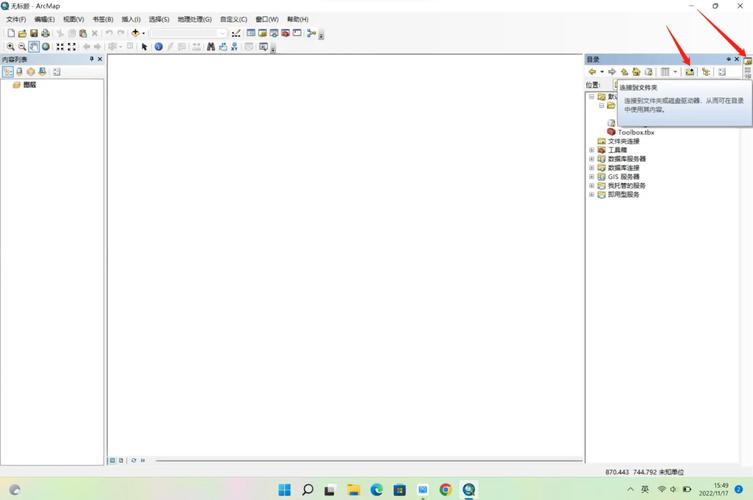Save the current map document
Screen dimensions: 753x500
[x=34, y=33]
